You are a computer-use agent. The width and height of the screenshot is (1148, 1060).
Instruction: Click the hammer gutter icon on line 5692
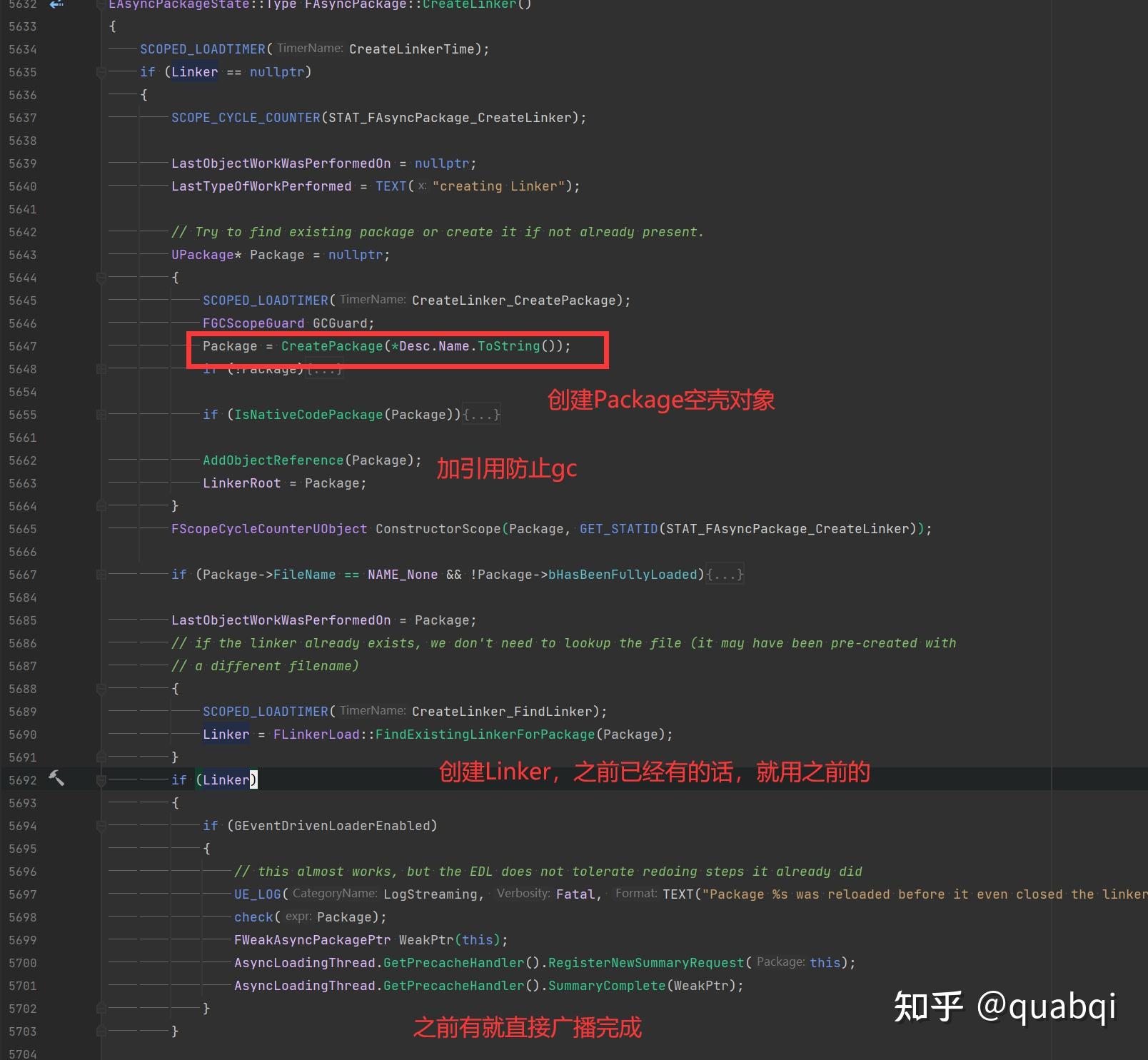pos(56,779)
